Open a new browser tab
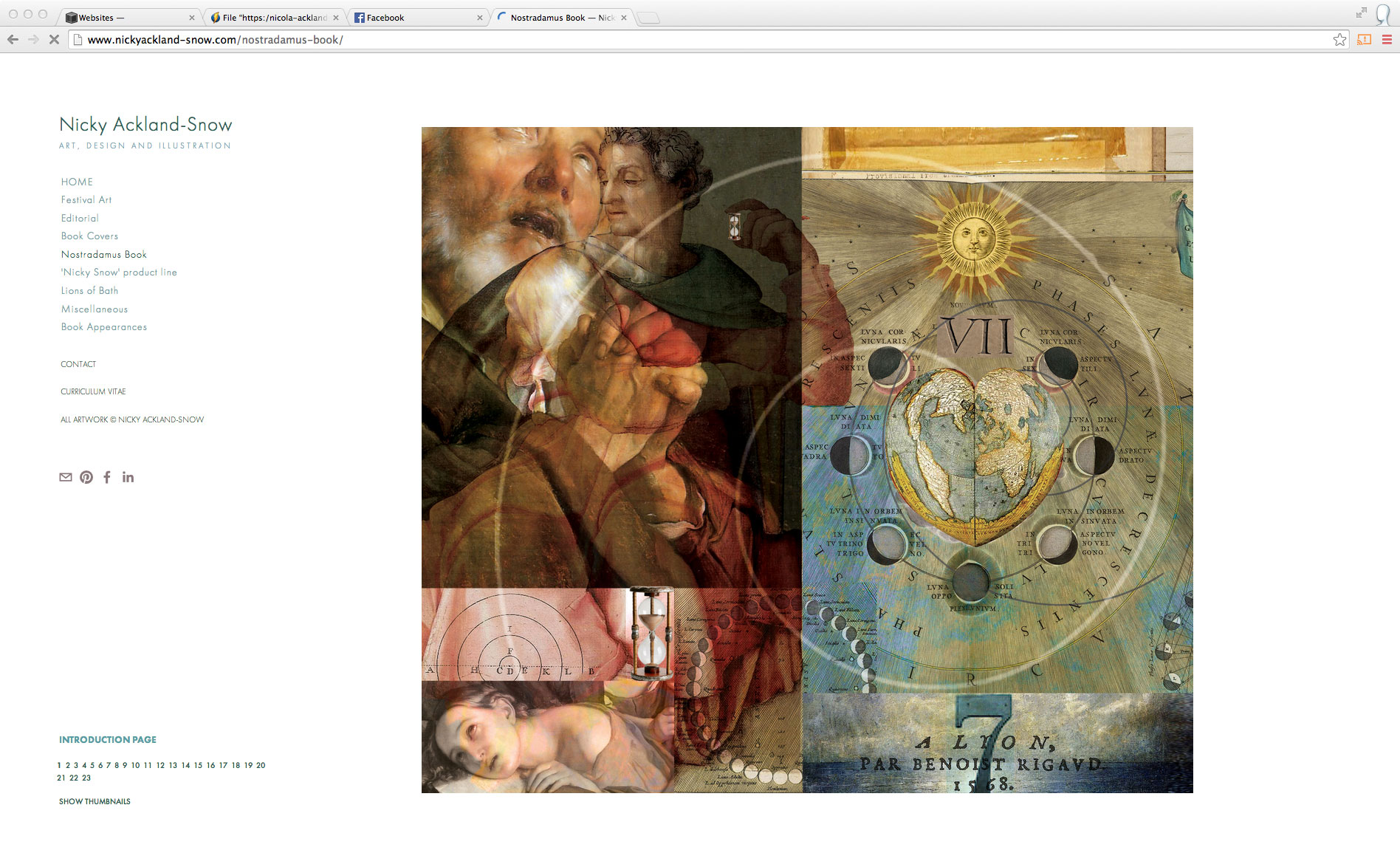Viewport: 1400px width, 867px height. pos(648,18)
